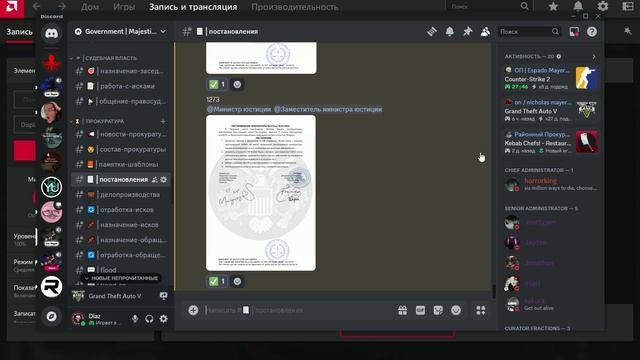
Task: Toggle checkmark reaction under upper document
Action: [x=217, y=84]
